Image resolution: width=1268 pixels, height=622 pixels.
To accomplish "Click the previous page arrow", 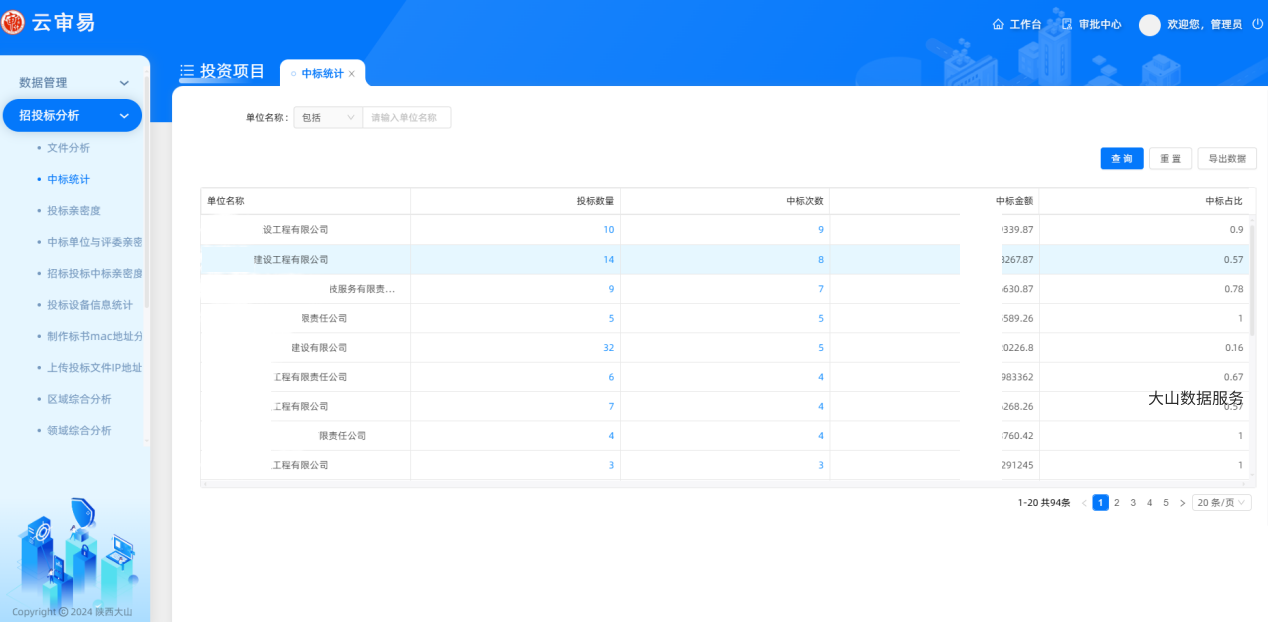I will (1084, 503).
